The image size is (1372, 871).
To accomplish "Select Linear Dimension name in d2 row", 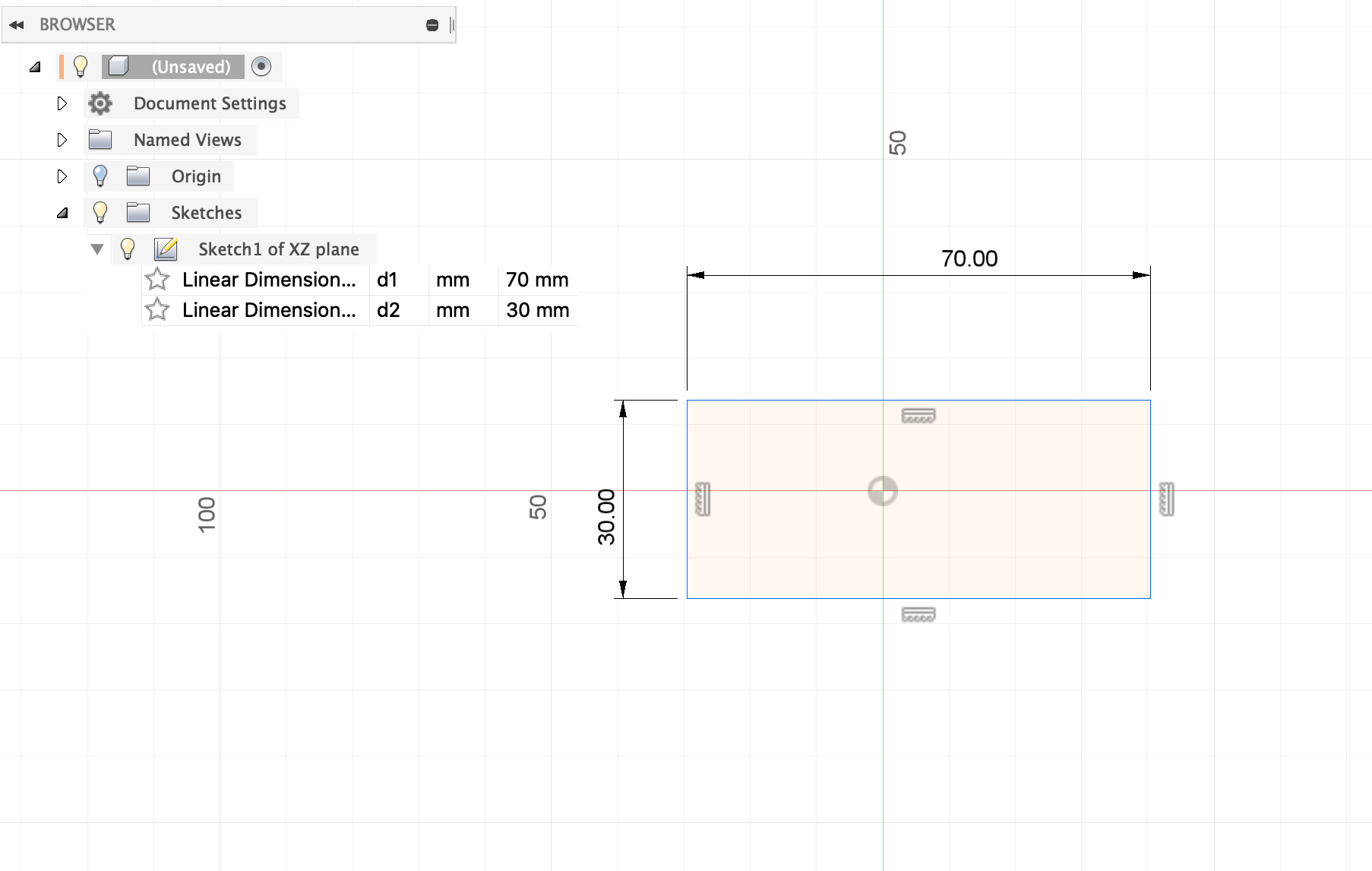I will click(269, 310).
